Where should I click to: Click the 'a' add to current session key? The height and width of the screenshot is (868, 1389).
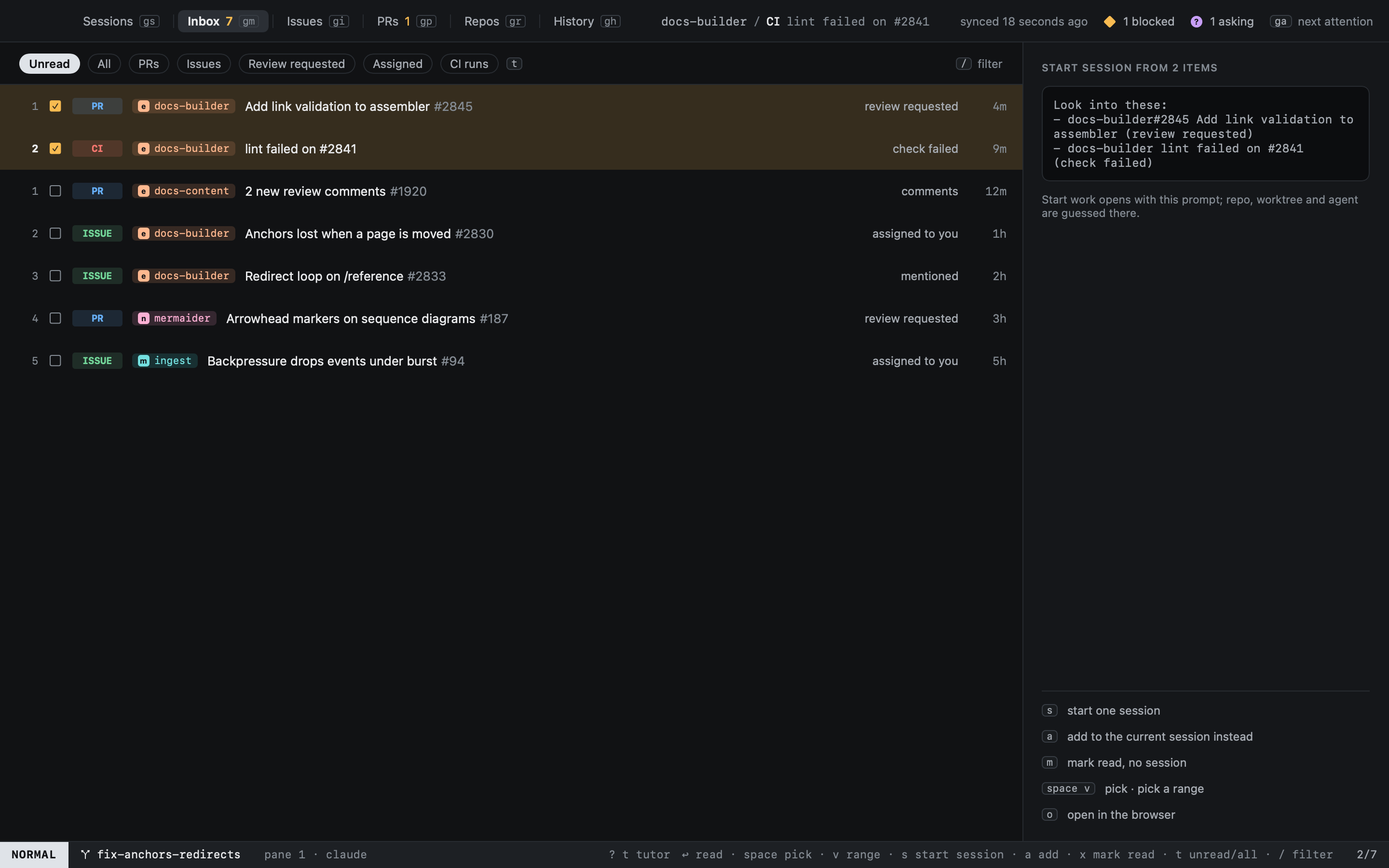1049,736
